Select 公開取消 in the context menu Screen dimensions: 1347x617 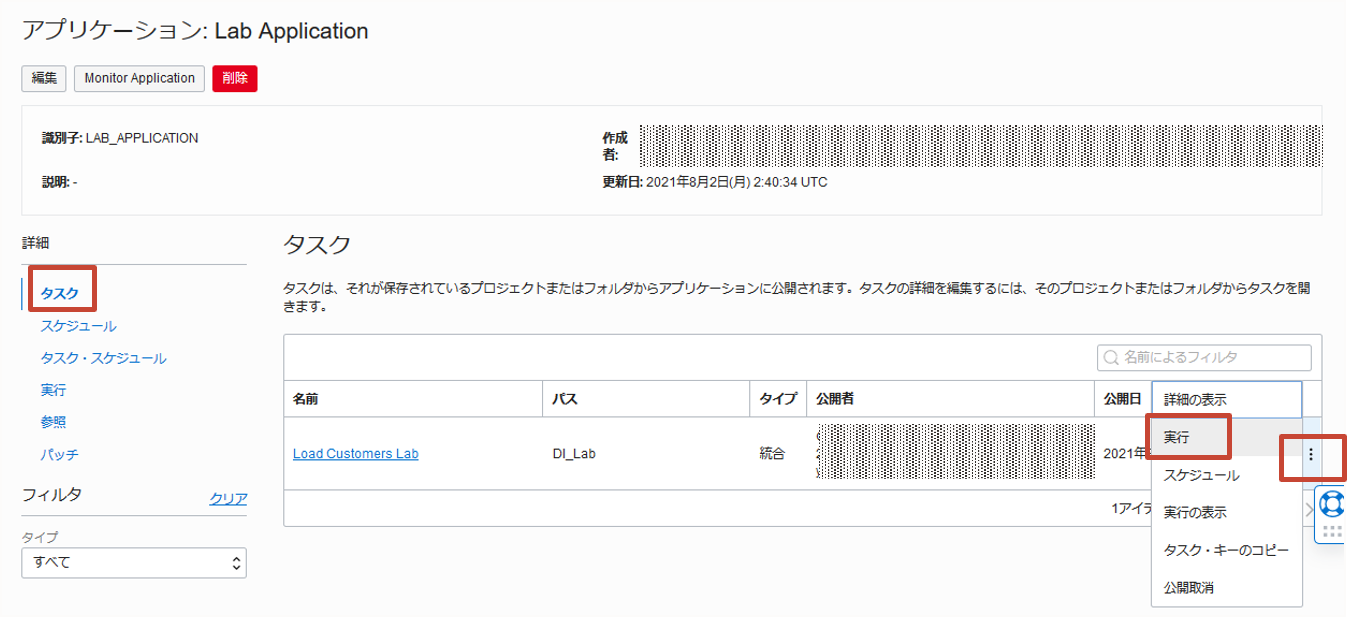coord(1189,587)
